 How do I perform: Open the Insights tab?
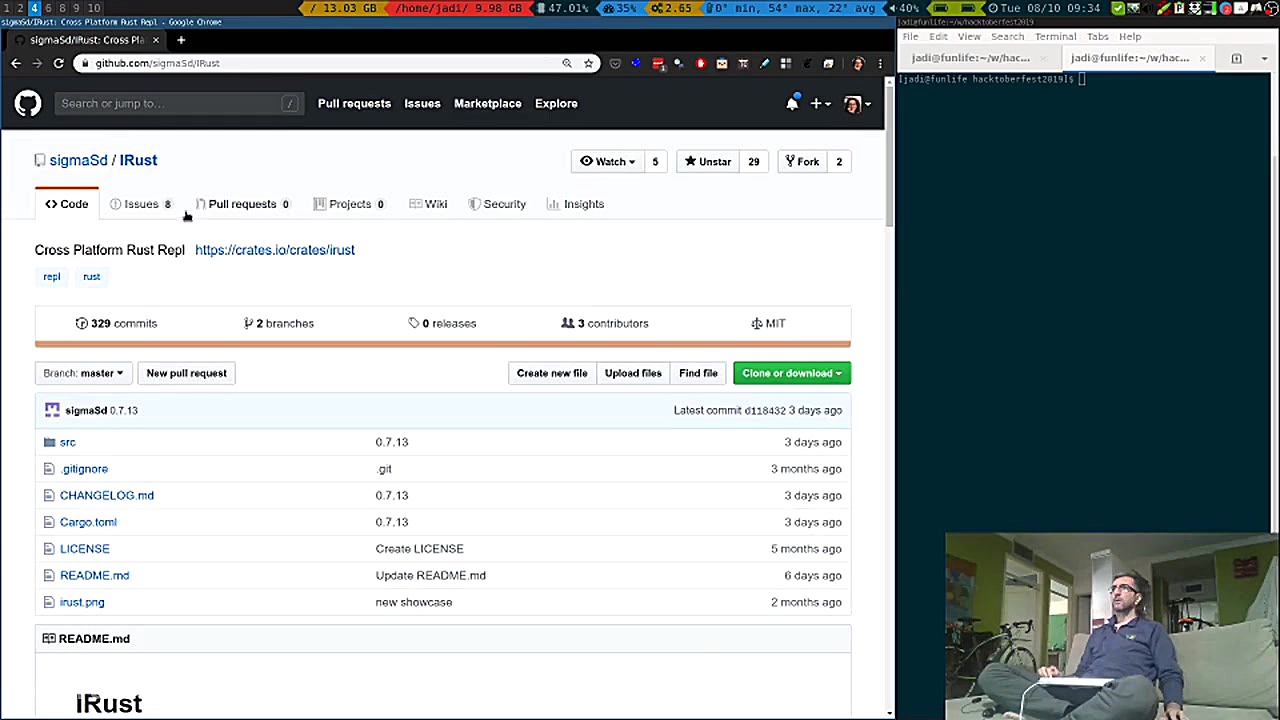[x=576, y=204]
